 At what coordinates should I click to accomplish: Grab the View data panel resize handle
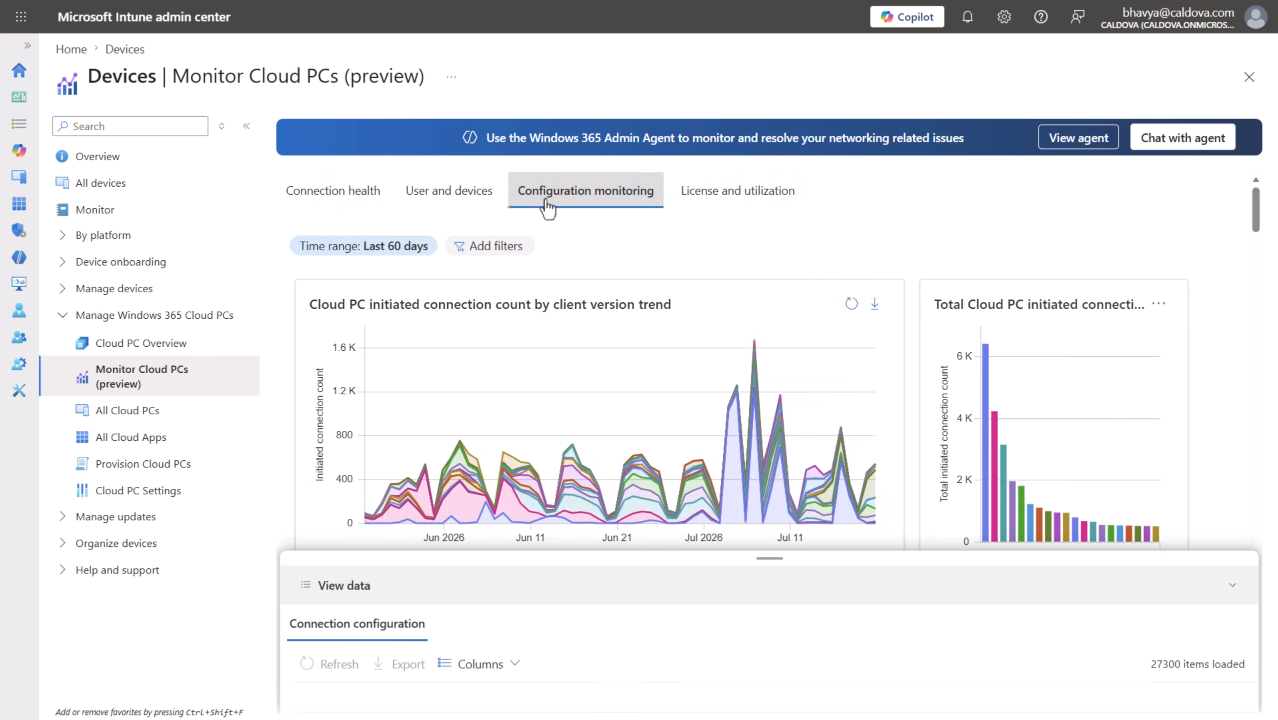click(769, 558)
